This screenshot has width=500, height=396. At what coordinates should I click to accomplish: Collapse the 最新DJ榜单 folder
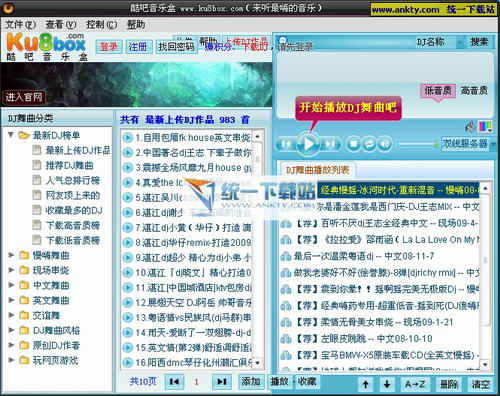[x=11, y=135]
